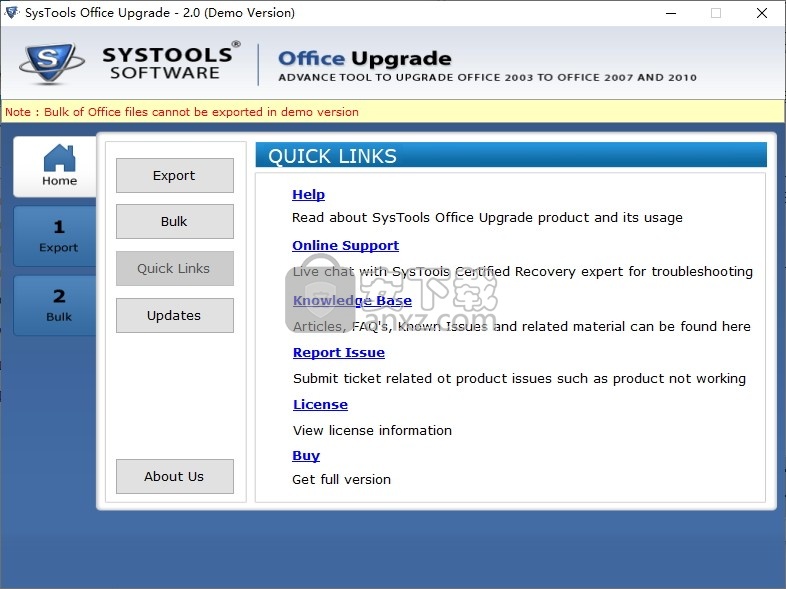Minimize the SysTools Office Upgrade window
The width and height of the screenshot is (786, 589).
tap(671, 13)
